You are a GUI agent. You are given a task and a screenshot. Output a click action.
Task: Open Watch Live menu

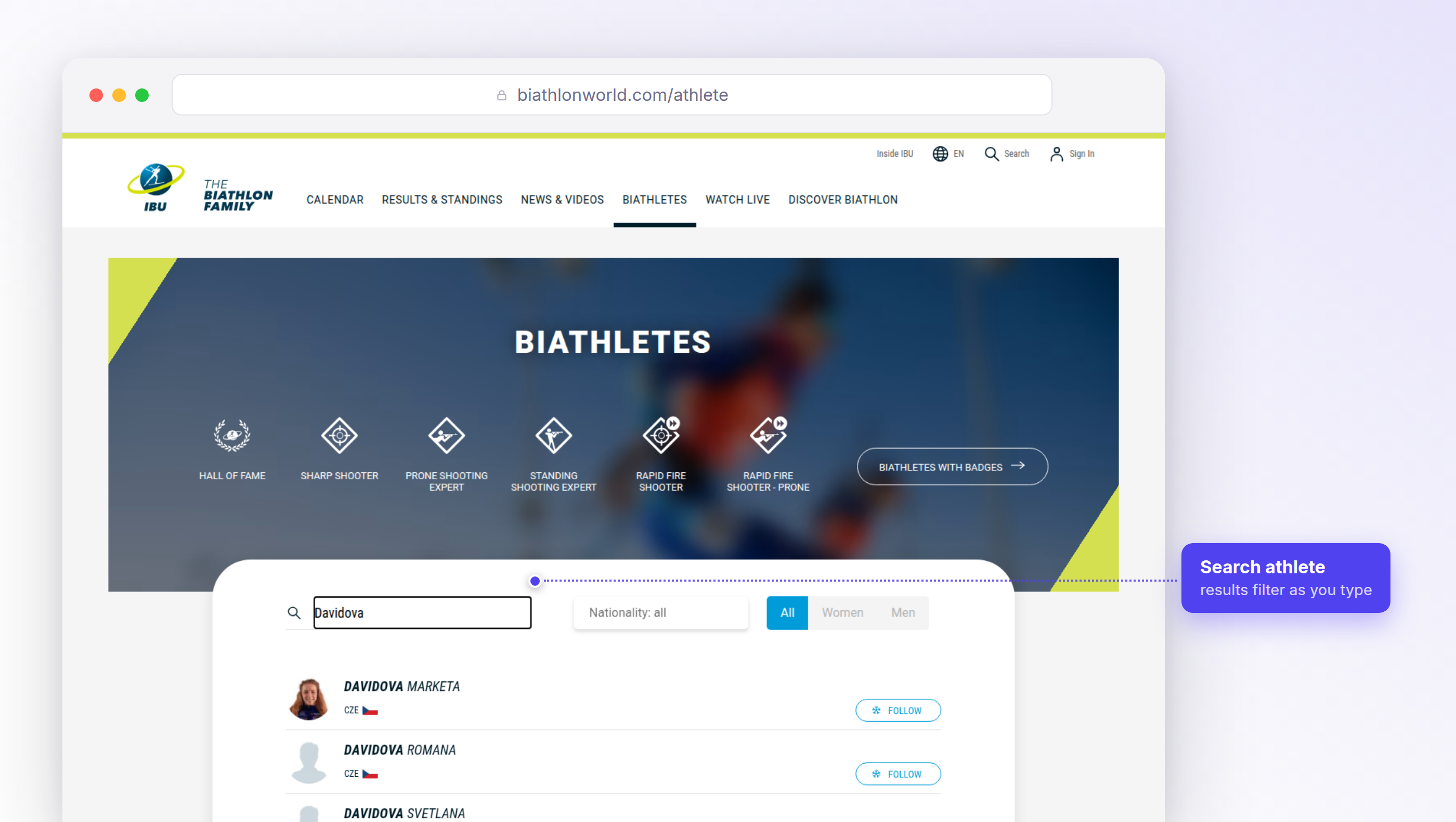(x=737, y=200)
